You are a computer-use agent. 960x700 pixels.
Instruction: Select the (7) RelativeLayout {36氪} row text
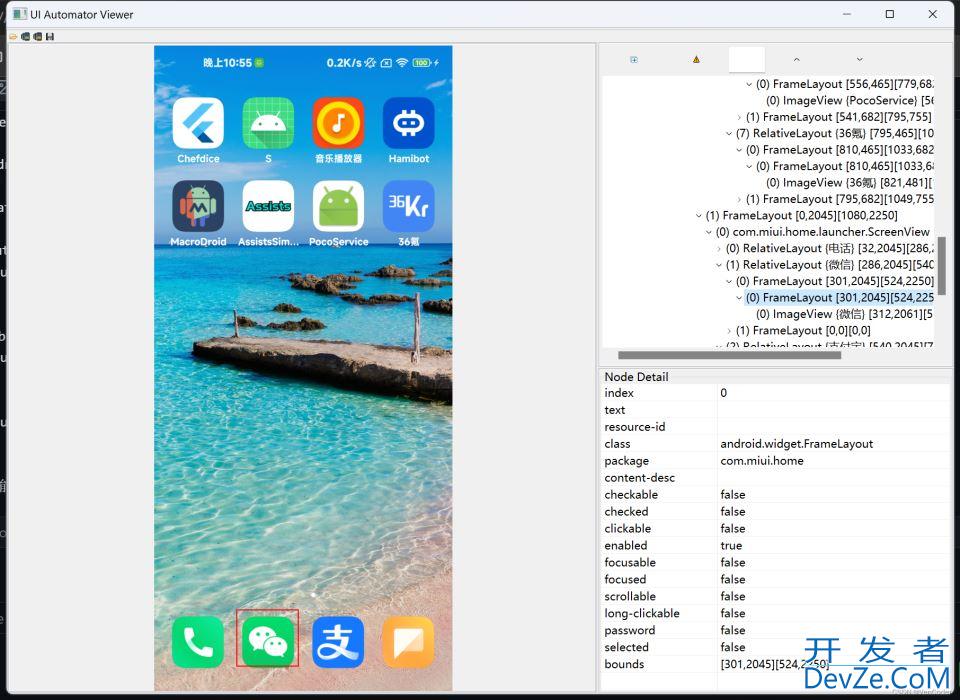(835, 134)
